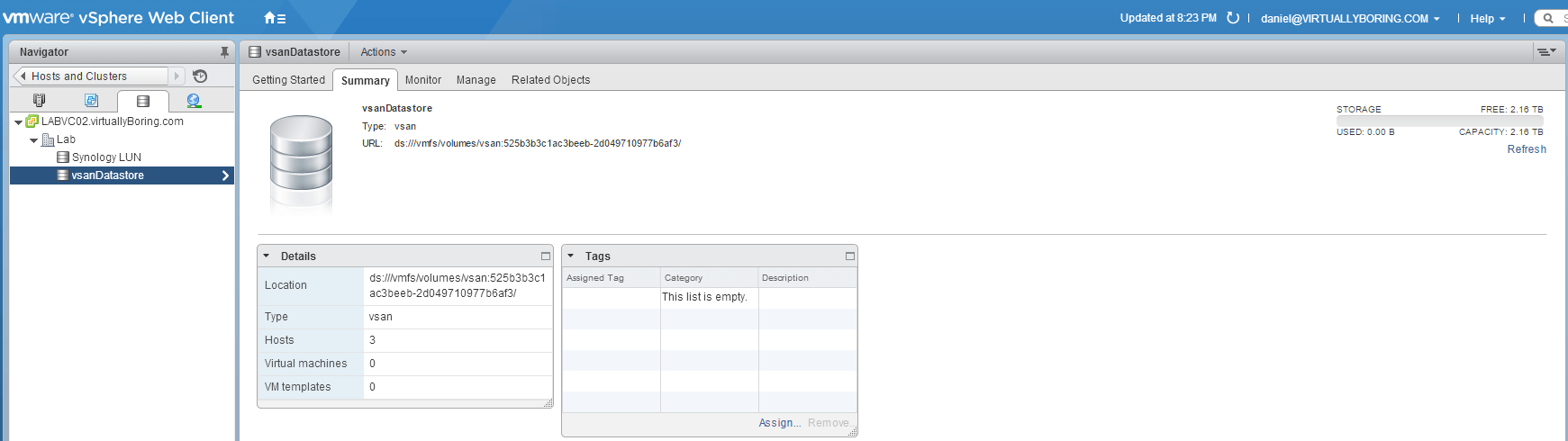Viewport: 1568px width, 441px height.
Task: Open the Related Objects tab
Action: click(550, 80)
